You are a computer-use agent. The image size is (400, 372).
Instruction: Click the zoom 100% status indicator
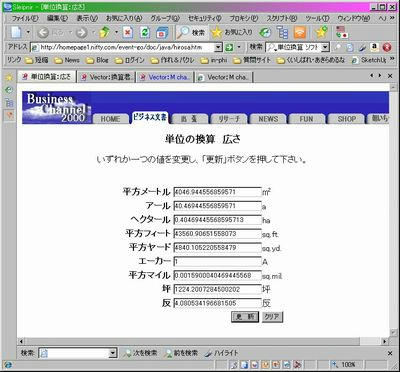coord(344,365)
